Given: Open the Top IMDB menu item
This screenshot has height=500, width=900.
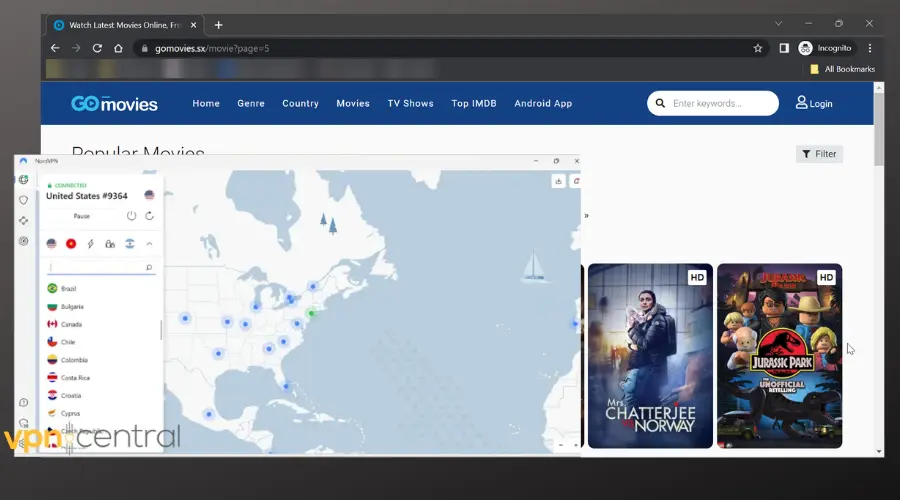Looking at the screenshot, I should click(474, 103).
